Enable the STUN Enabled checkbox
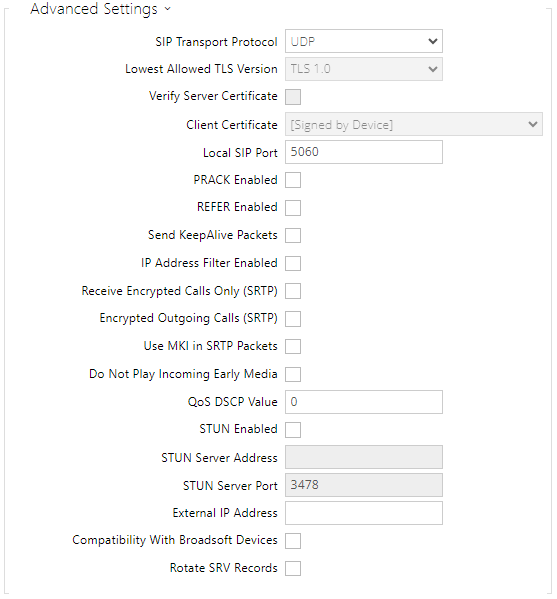Screen dimensions: 557x599 293,430
